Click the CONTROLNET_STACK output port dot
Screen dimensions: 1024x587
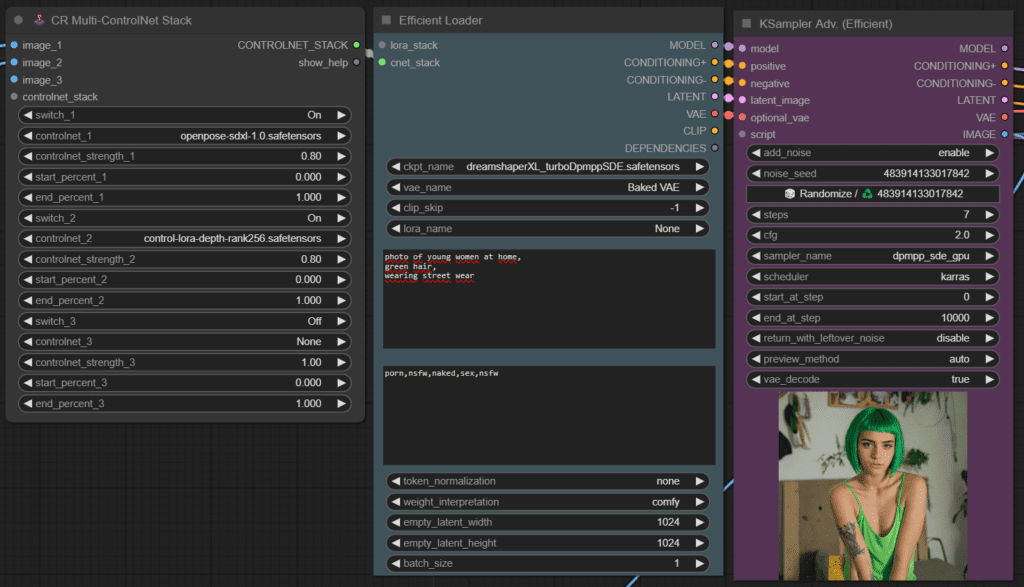click(357, 45)
